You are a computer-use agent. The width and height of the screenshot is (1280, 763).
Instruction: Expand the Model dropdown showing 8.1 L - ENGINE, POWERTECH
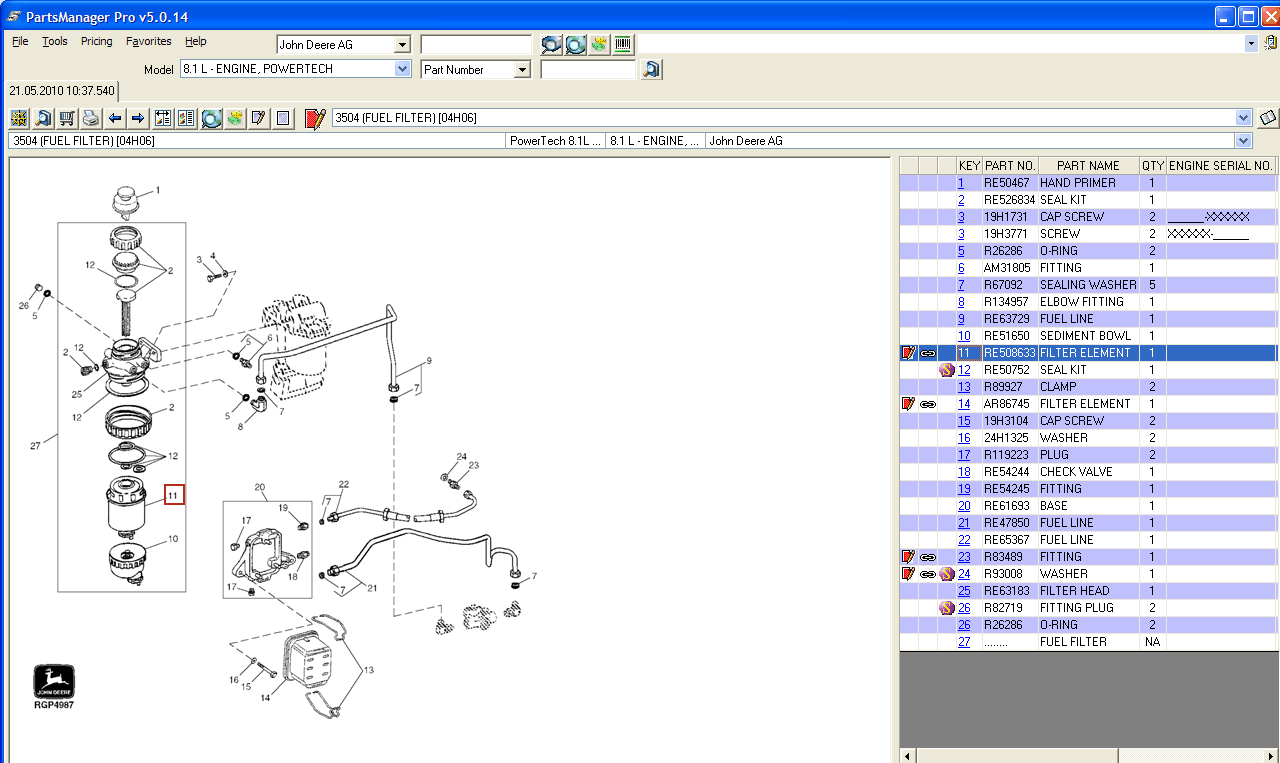[x=403, y=69]
